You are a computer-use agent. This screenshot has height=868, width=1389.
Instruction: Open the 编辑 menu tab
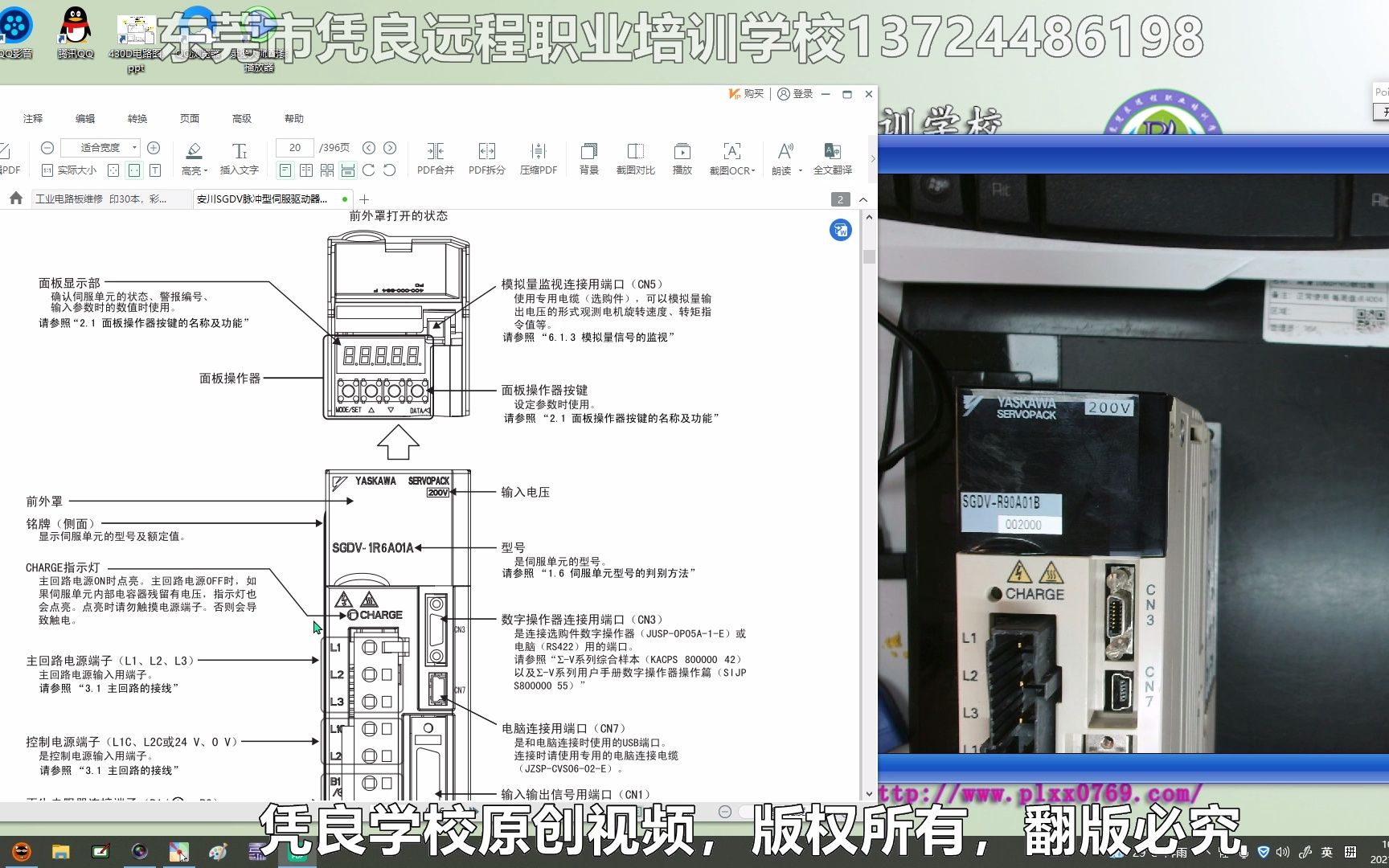click(85, 118)
